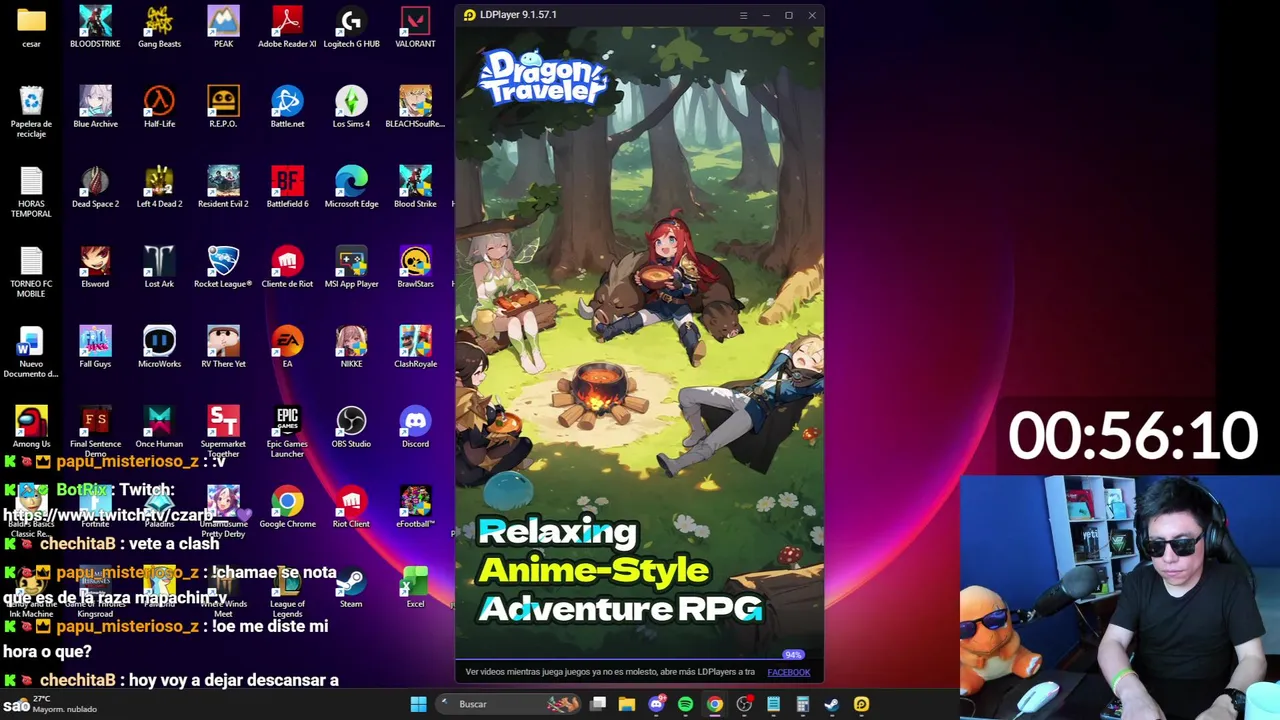Select the Gang Beasts desktop icon
This screenshot has height=720, width=1280.
click(159, 27)
